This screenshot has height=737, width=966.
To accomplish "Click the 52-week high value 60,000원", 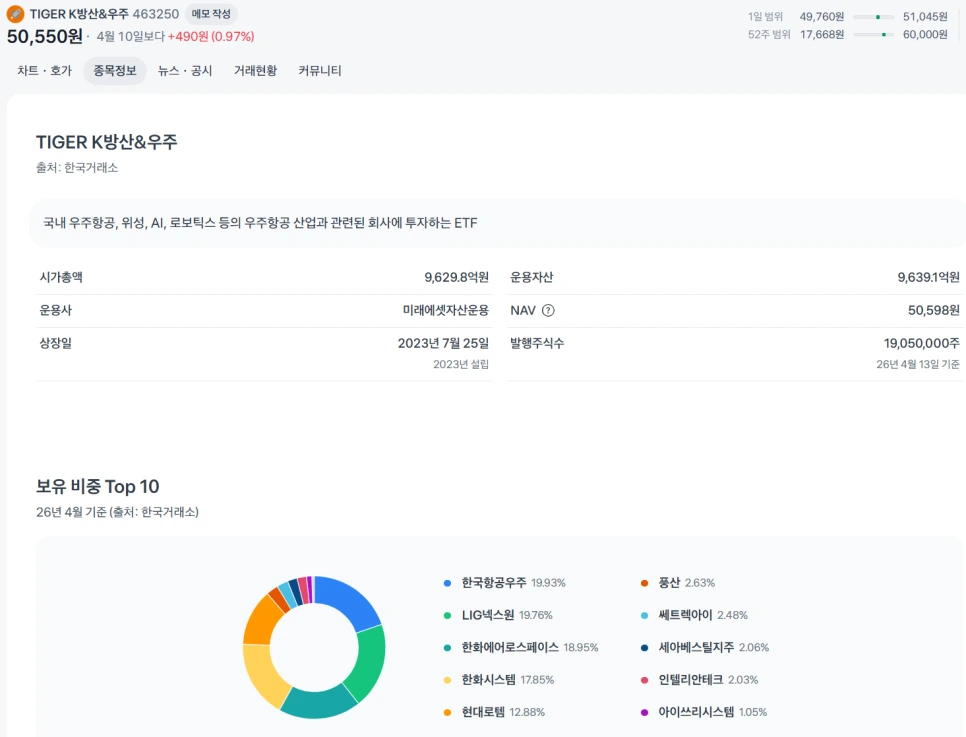I will click(925, 35).
